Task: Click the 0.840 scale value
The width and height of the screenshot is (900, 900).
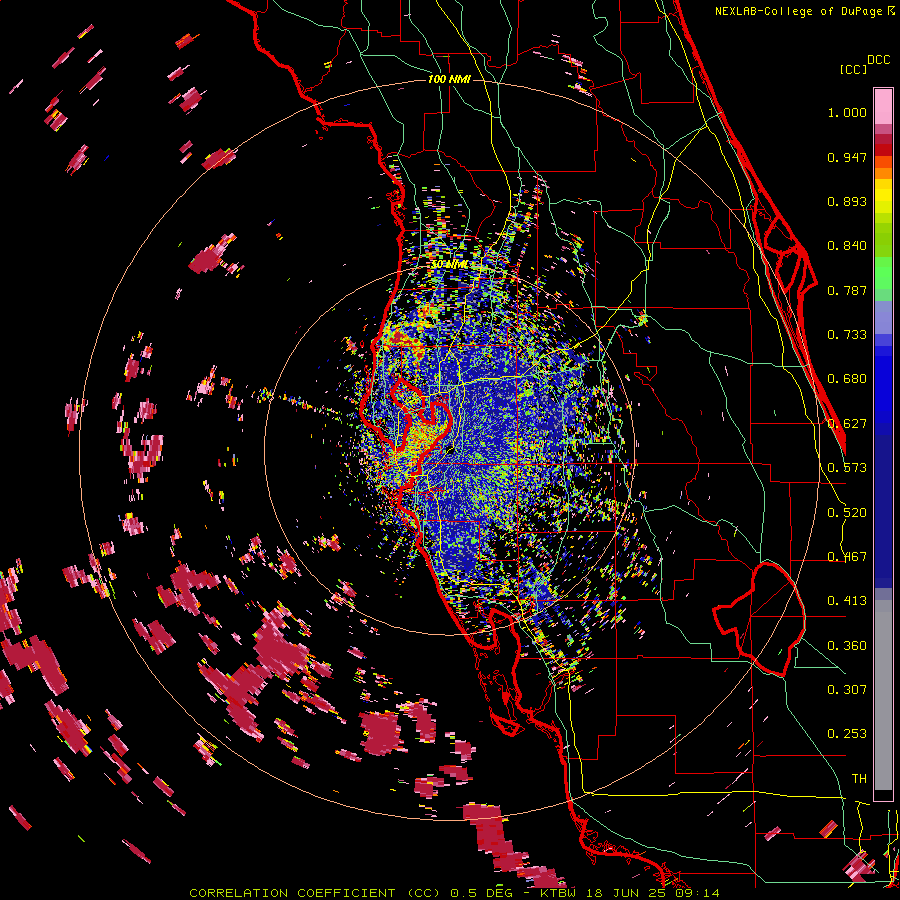Action: [847, 246]
